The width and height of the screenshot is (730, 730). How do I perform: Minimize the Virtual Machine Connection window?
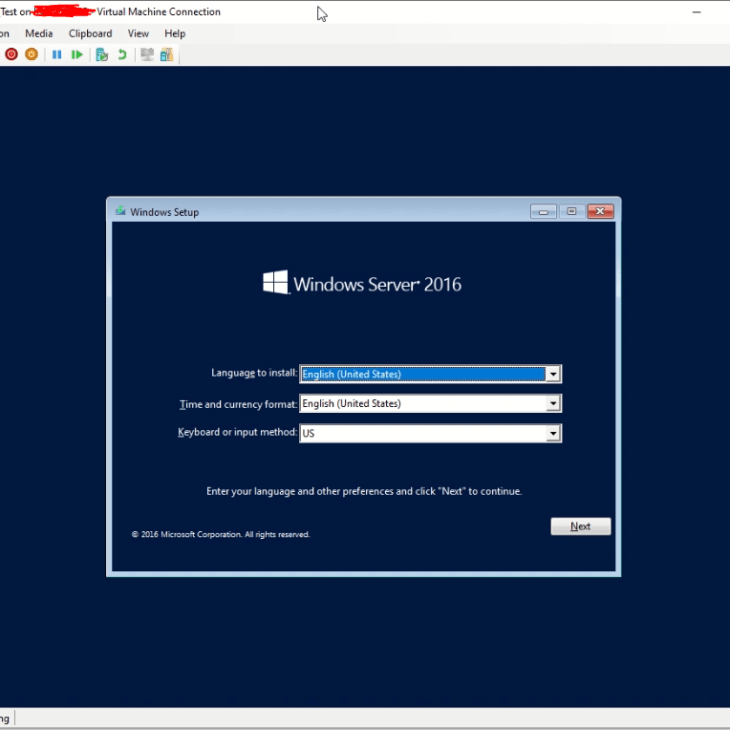click(x=696, y=12)
